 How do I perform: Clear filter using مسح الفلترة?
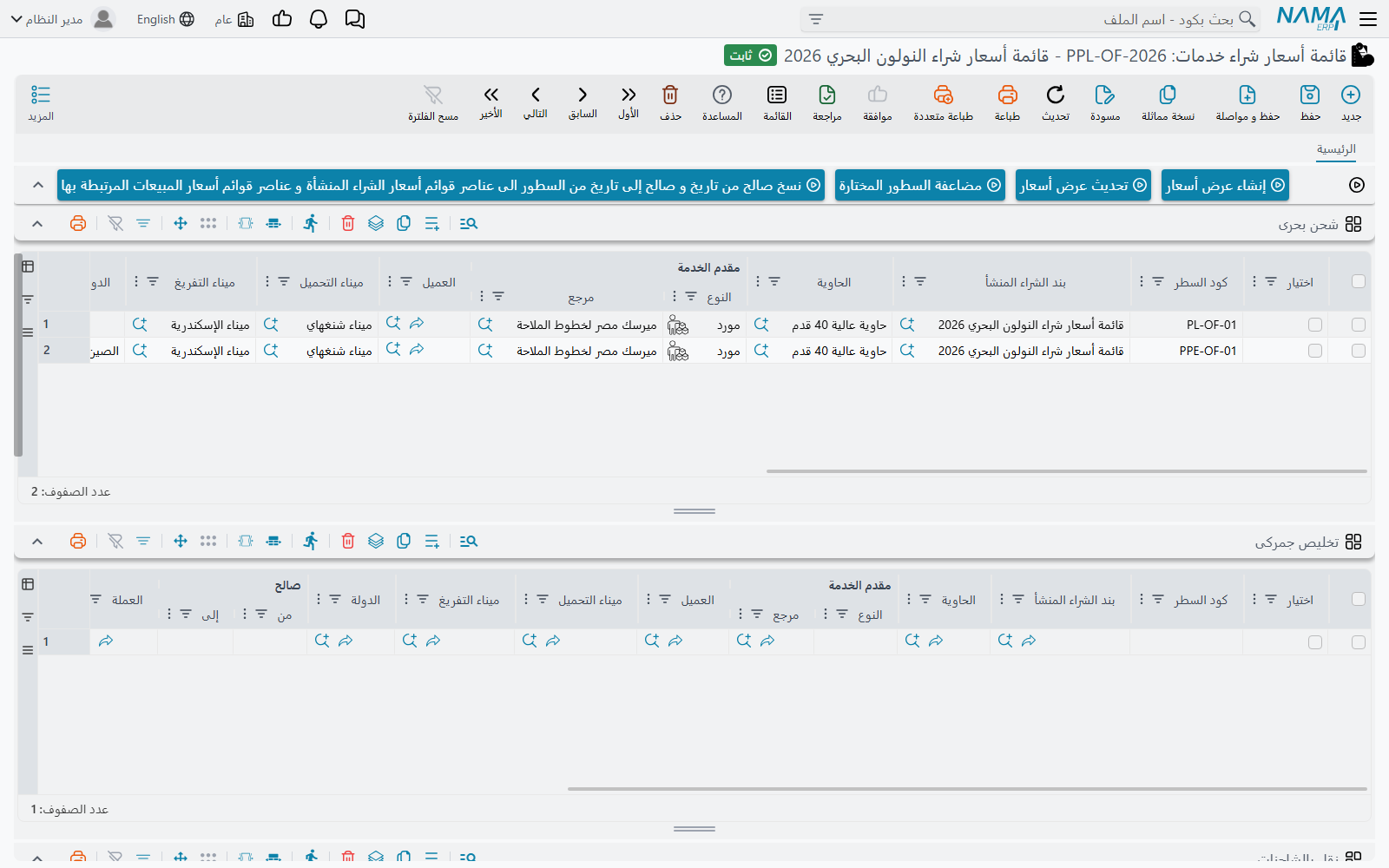click(x=433, y=95)
